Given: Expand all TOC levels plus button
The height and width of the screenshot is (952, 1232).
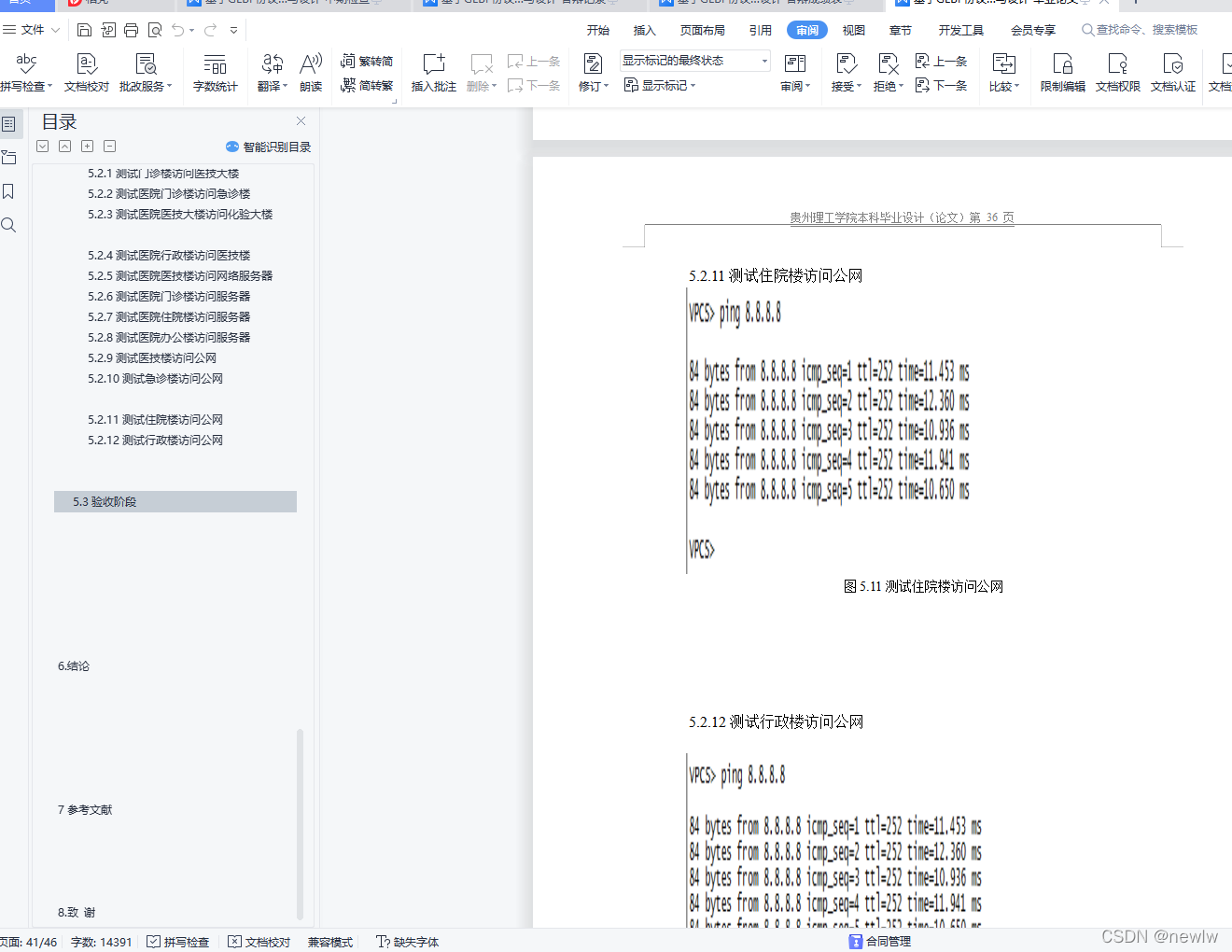Looking at the screenshot, I should [87, 147].
